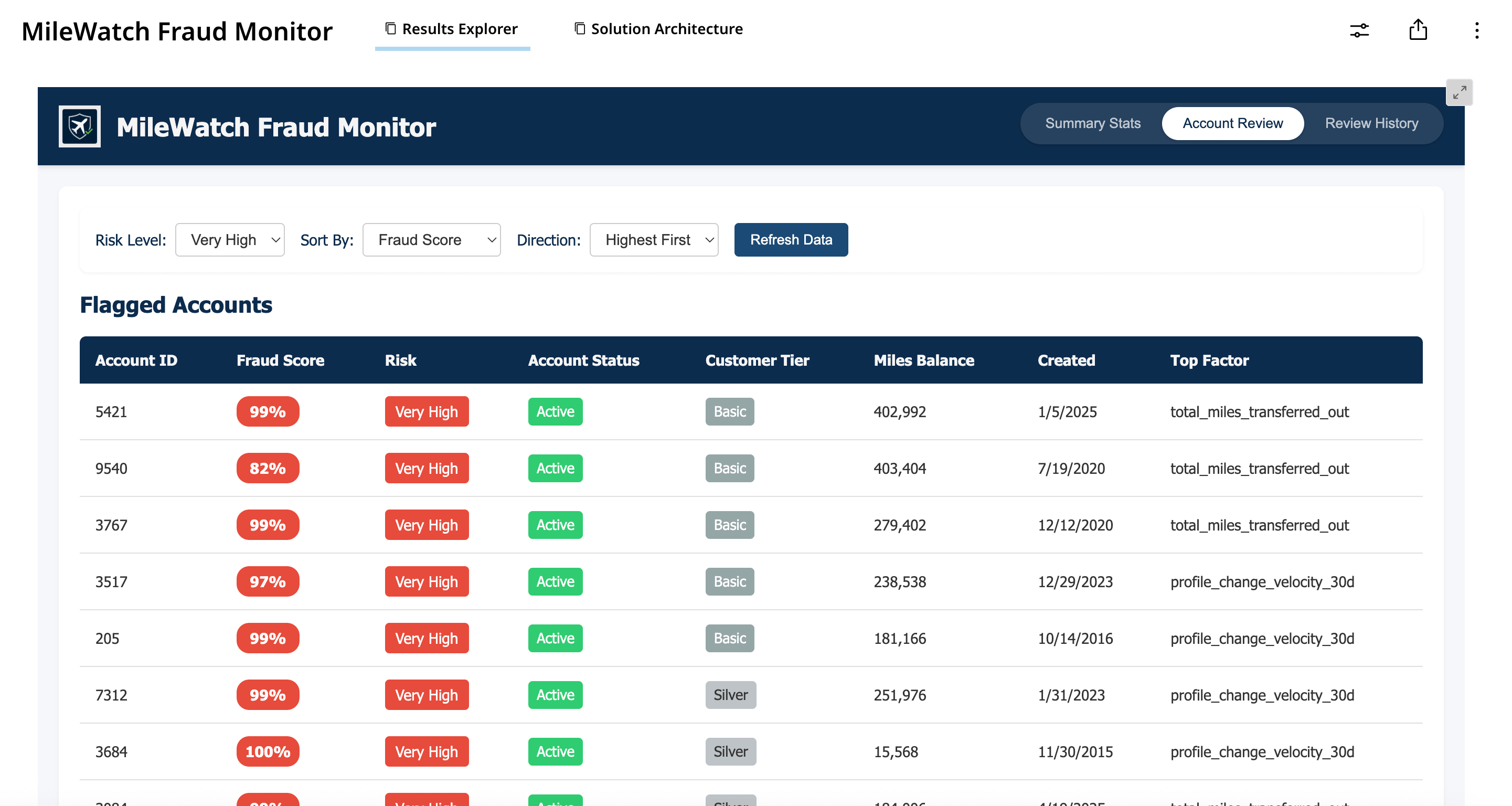
Task: Click the Refresh Data button
Action: 791,239
